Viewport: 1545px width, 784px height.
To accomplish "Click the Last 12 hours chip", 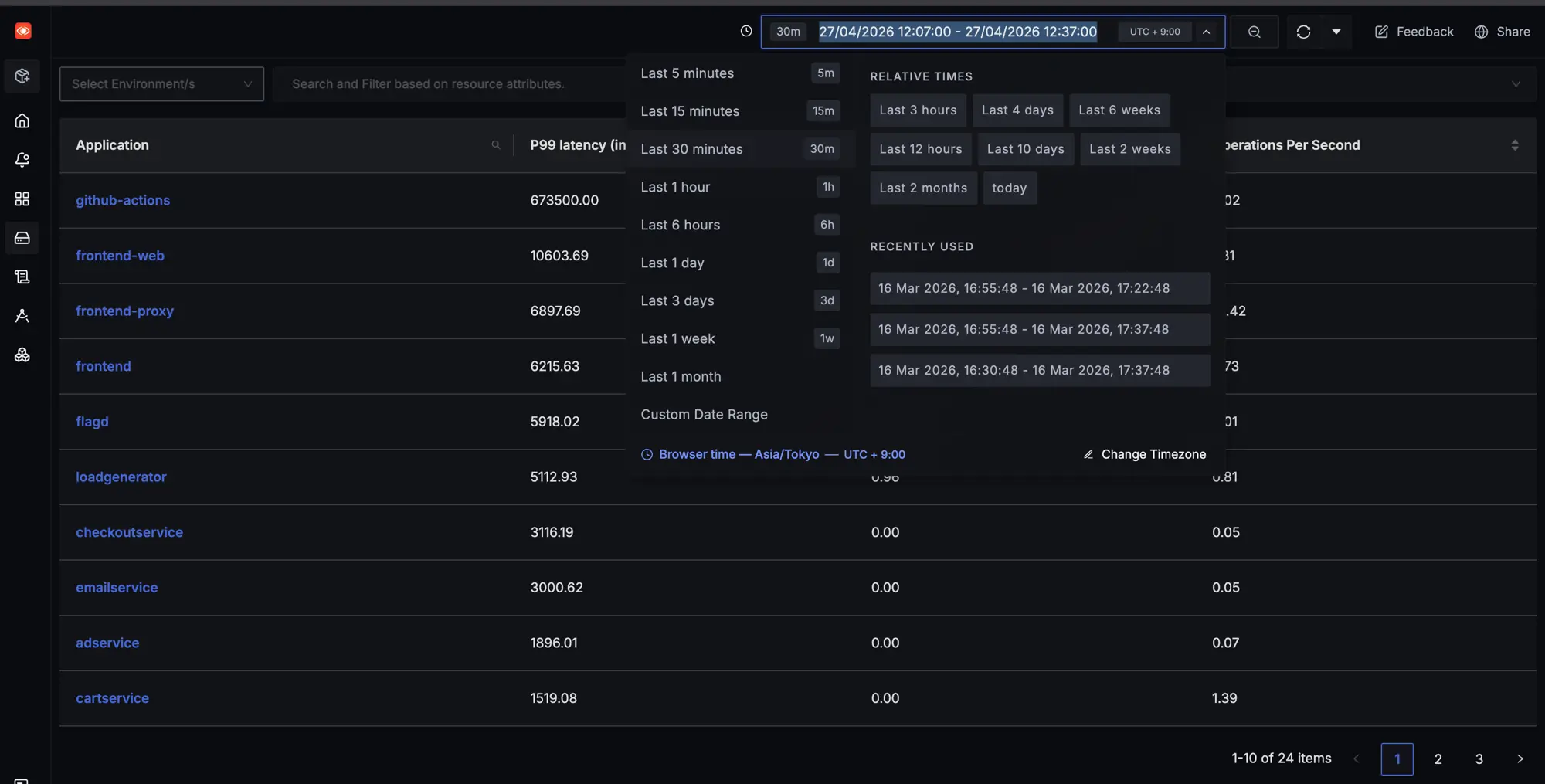I will point(920,149).
